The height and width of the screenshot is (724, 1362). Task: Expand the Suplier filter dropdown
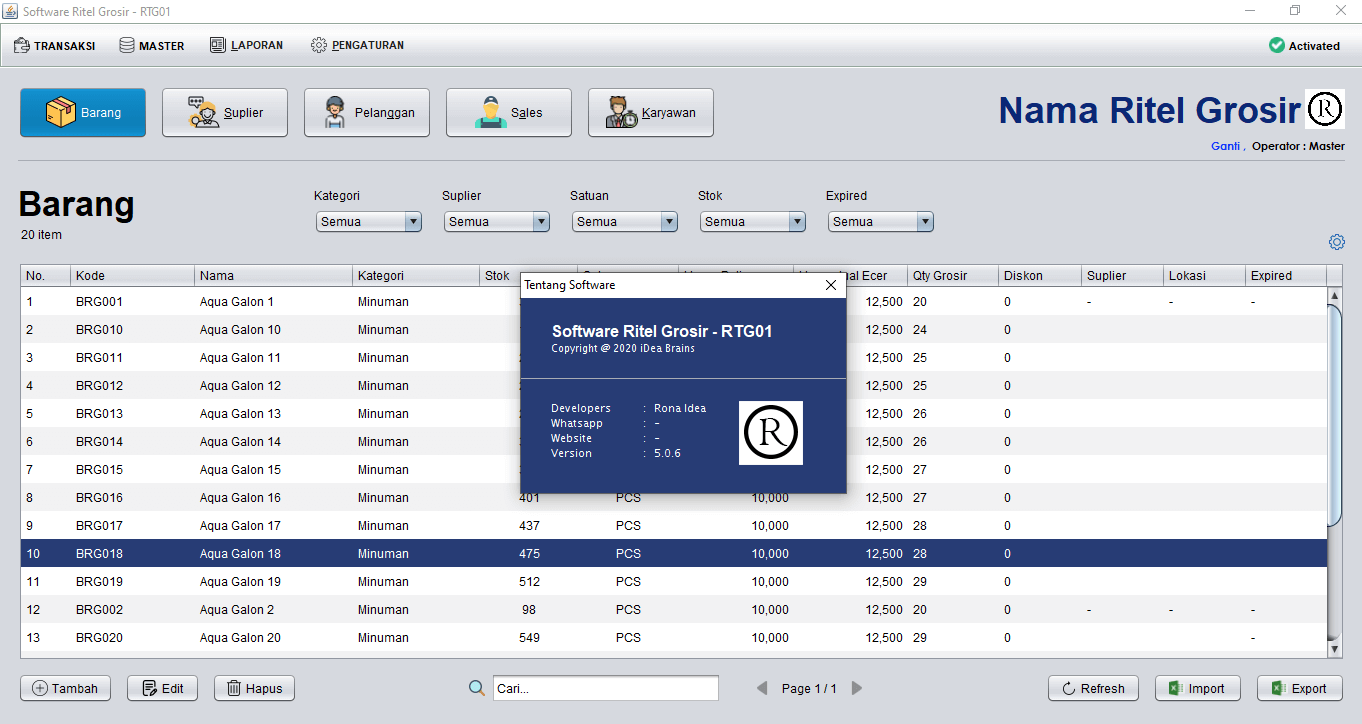[541, 222]
